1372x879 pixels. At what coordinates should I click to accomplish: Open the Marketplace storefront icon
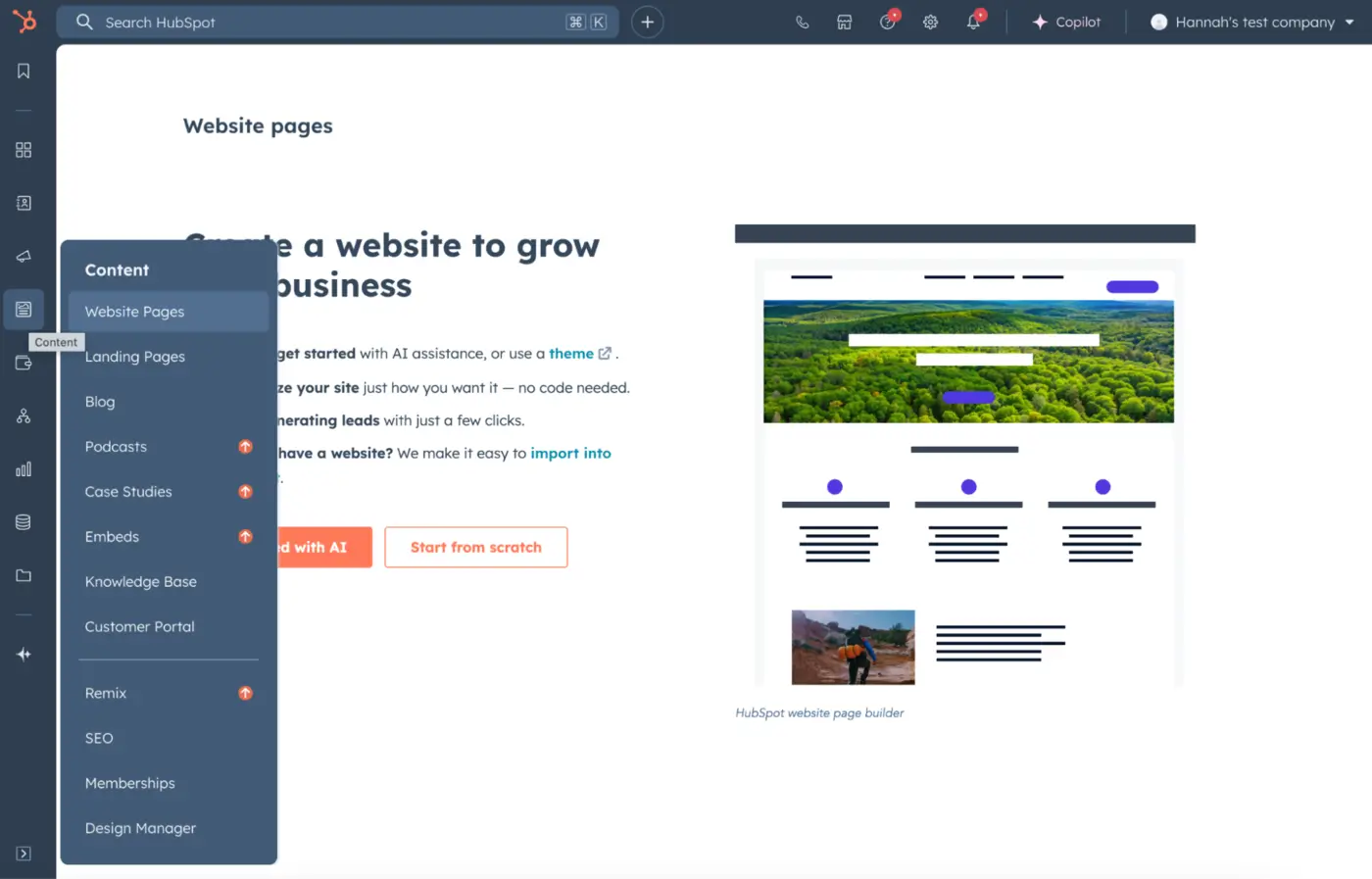(x=844, y=23)
